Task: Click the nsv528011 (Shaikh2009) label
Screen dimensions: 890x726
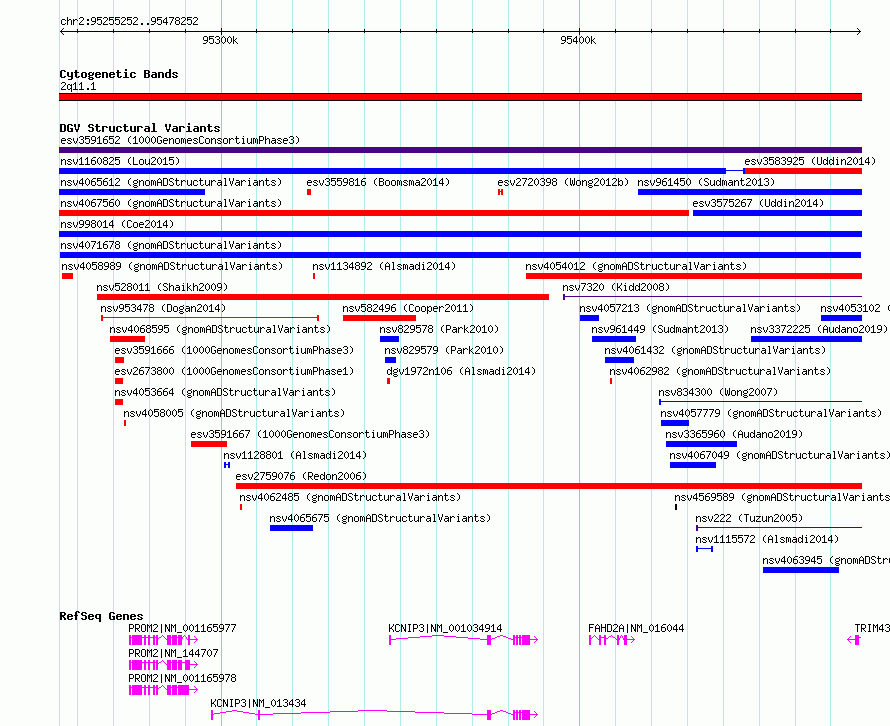Action: pos(162,287)
